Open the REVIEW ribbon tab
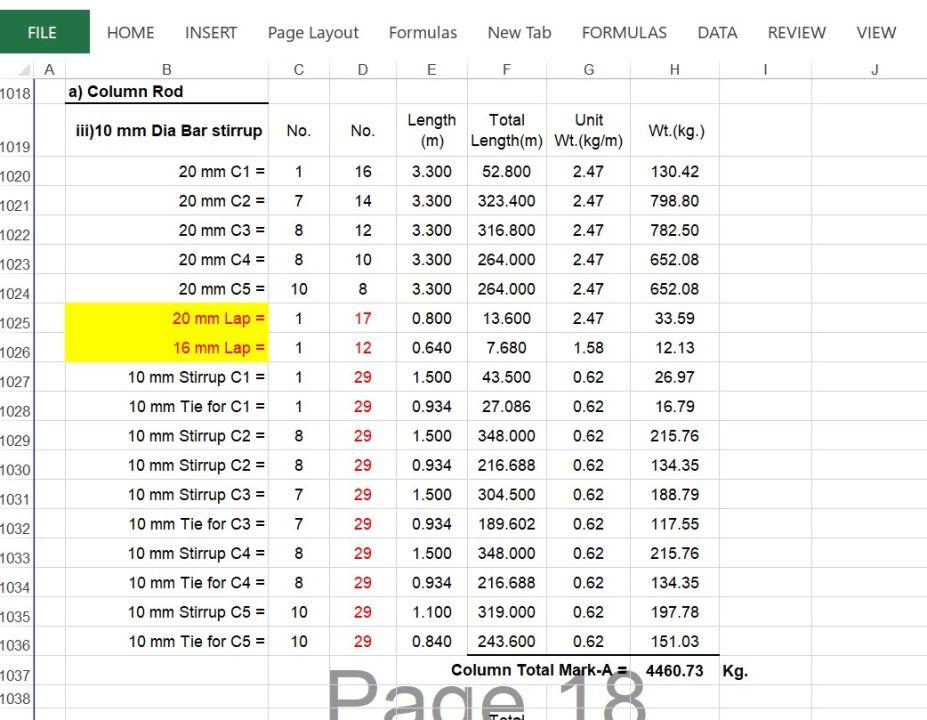The image size is (927, 720). coord(796,33)
